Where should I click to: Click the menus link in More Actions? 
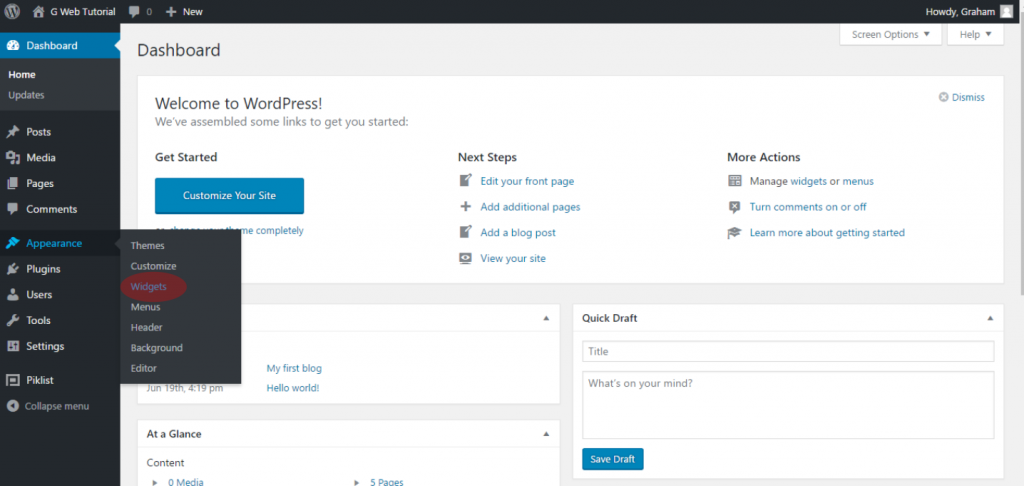tap(858, 181)
